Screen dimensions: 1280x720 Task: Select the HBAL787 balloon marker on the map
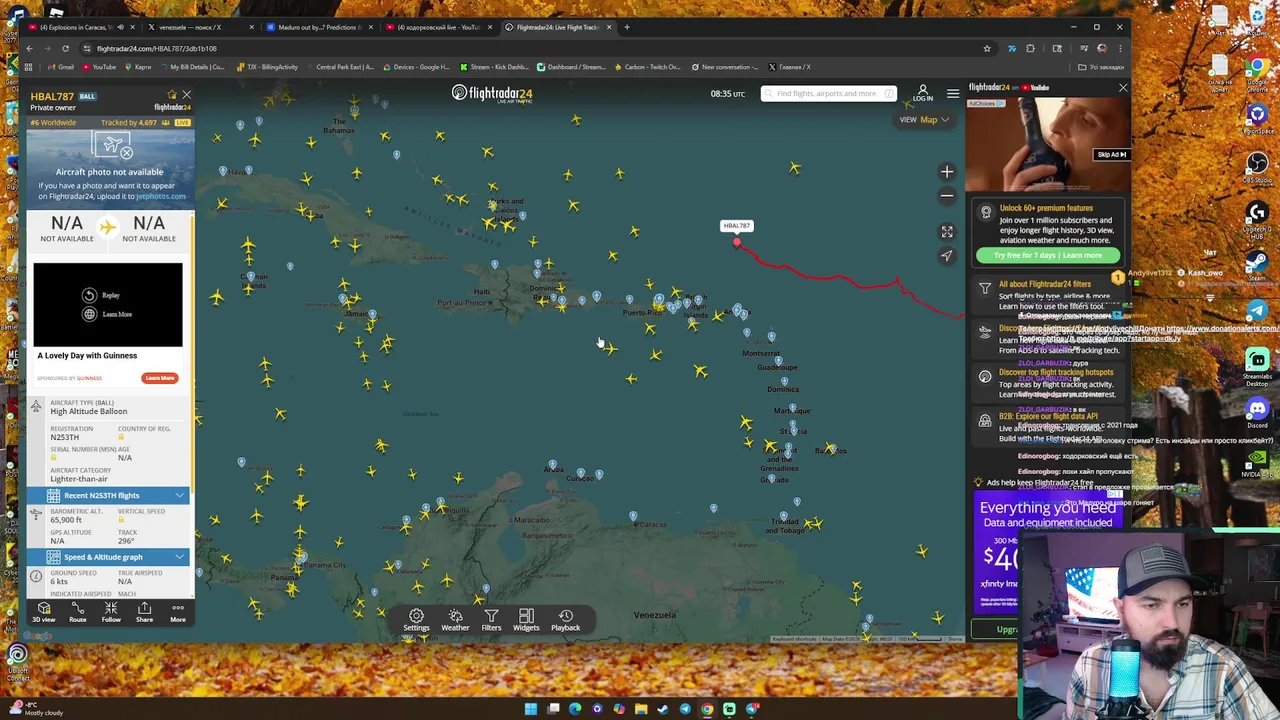tap(737, 241)
